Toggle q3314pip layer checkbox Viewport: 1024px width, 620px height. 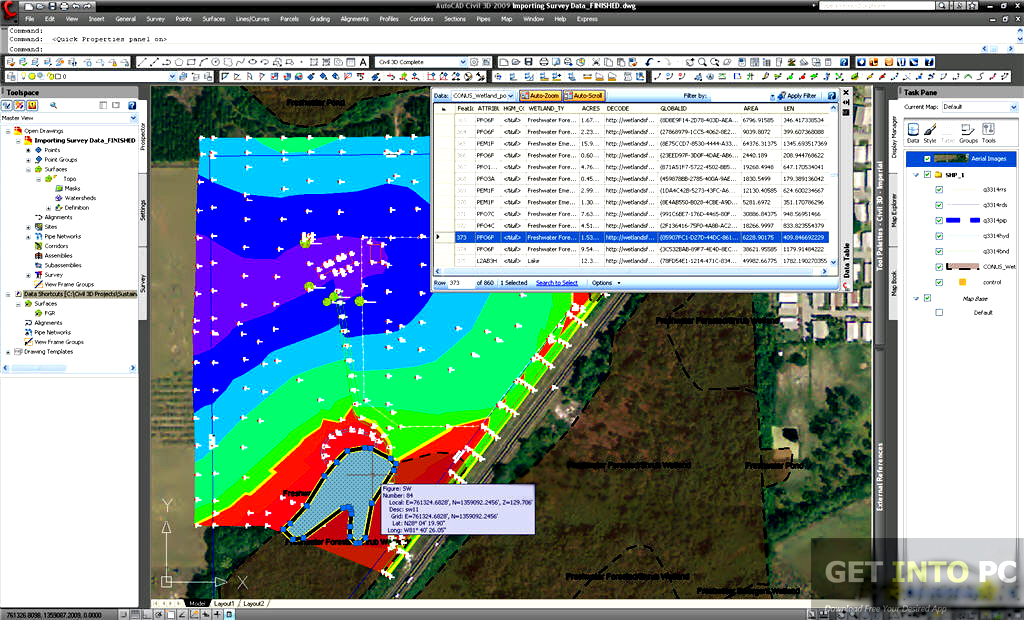pos(939,220)
